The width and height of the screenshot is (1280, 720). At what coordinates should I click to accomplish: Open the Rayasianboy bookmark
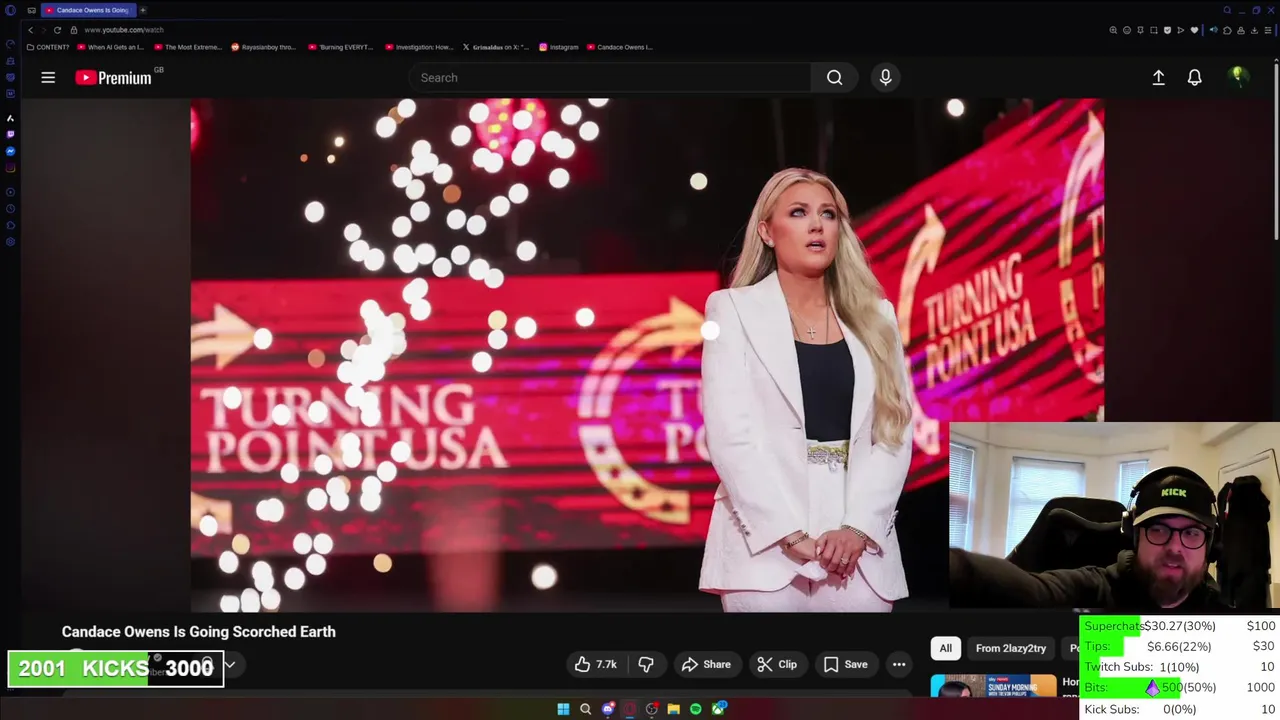[x=263, y=47]
